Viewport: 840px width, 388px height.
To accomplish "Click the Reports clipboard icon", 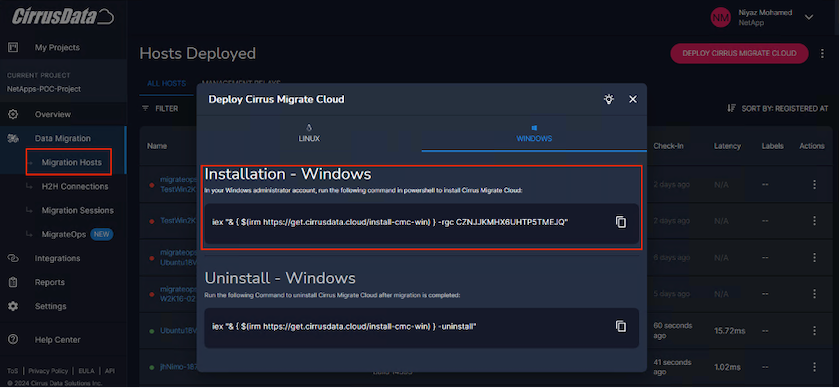I will point(13,282).
